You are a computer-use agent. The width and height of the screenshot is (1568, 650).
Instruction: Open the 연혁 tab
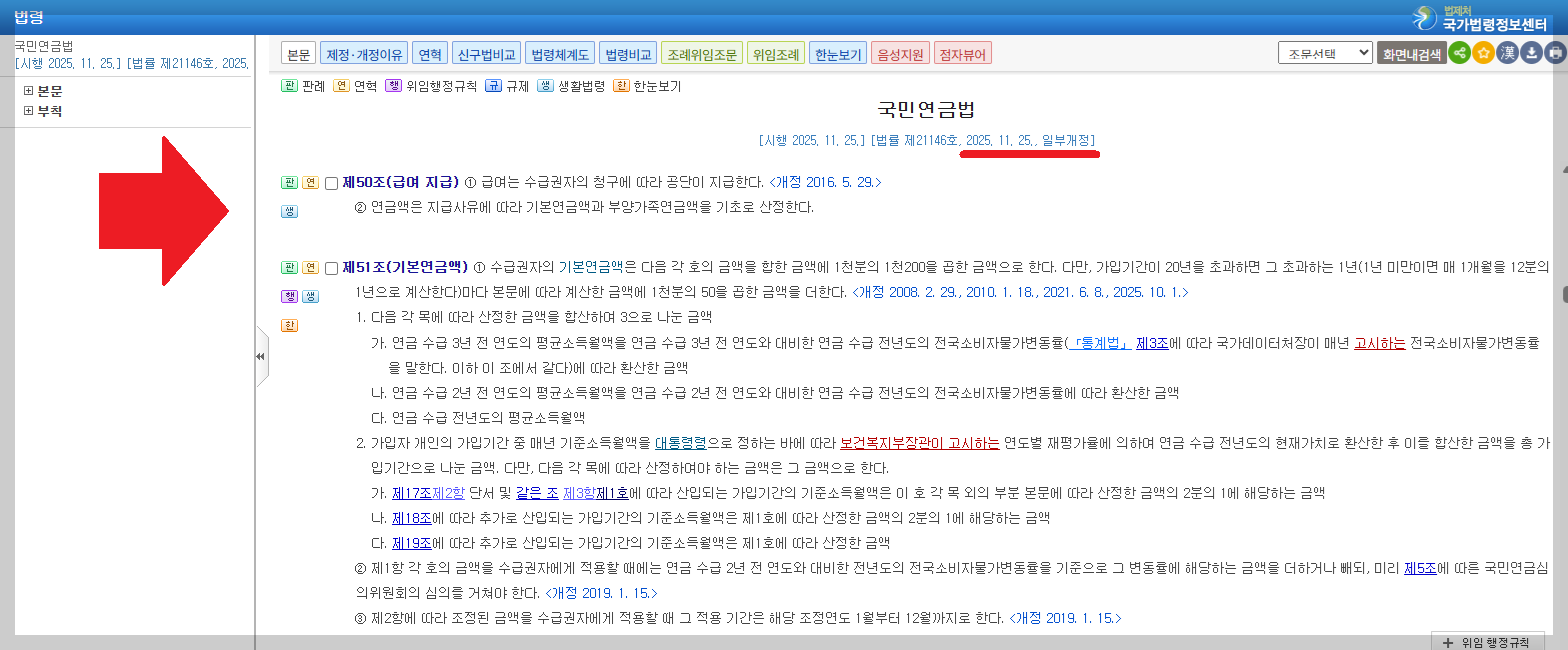(430, 54)
